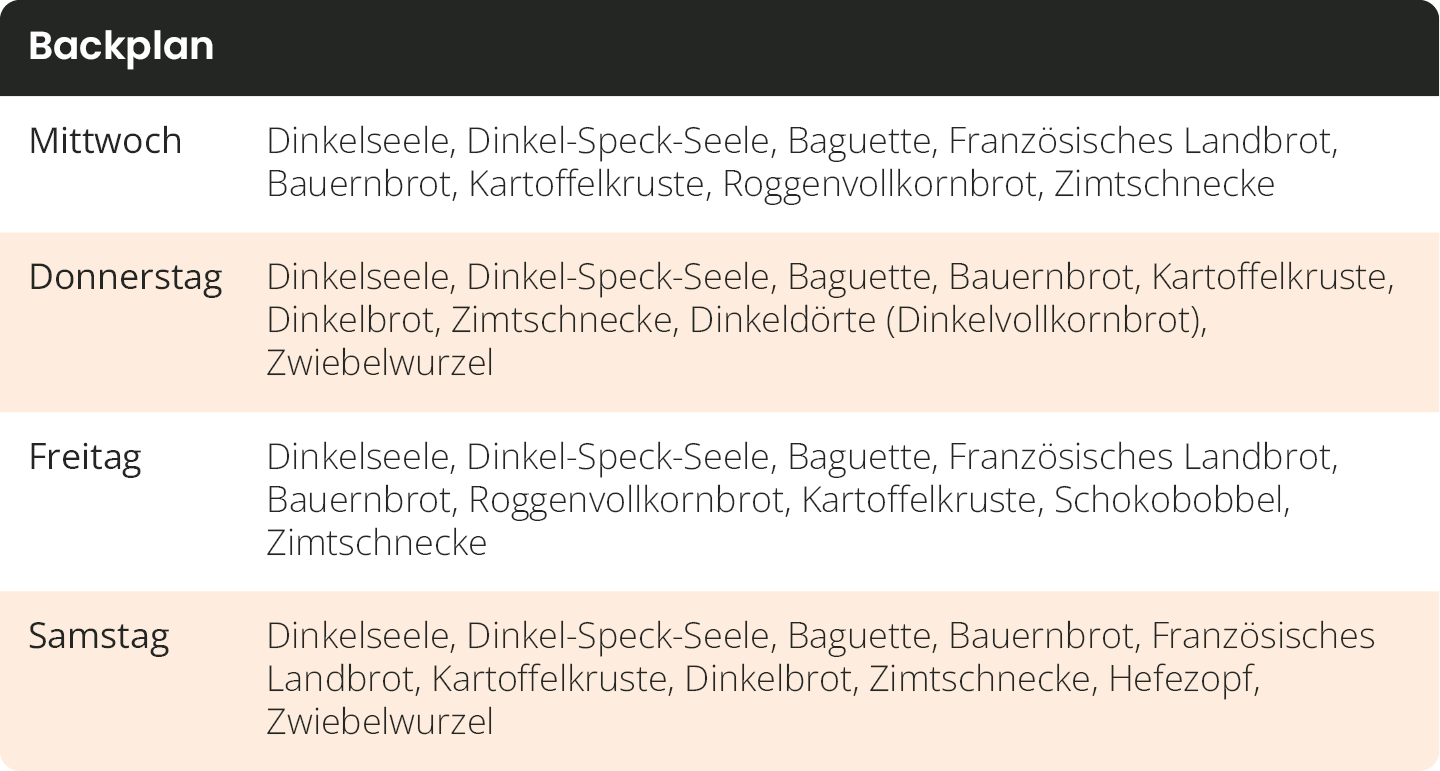Click Hefezopf in the Samstag row

tap(1182, 679)
